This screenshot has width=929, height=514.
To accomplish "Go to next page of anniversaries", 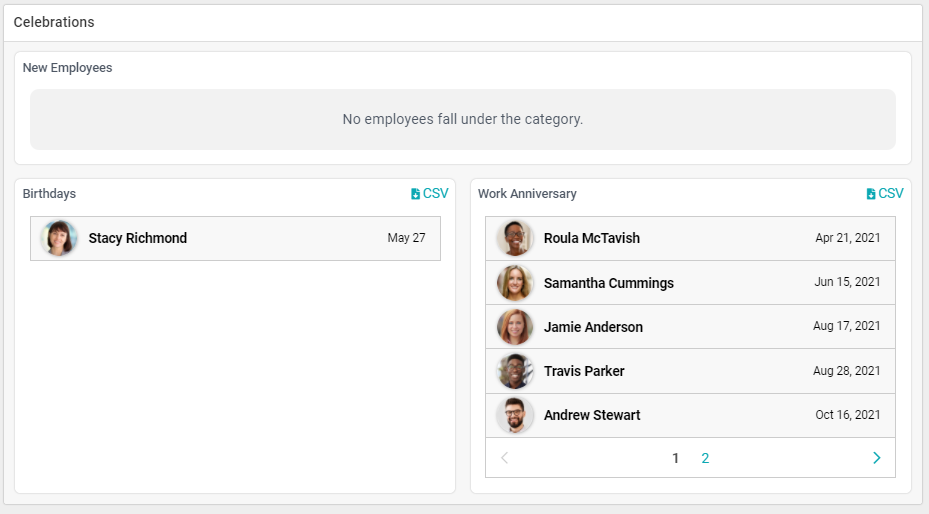I will point(876,458).
